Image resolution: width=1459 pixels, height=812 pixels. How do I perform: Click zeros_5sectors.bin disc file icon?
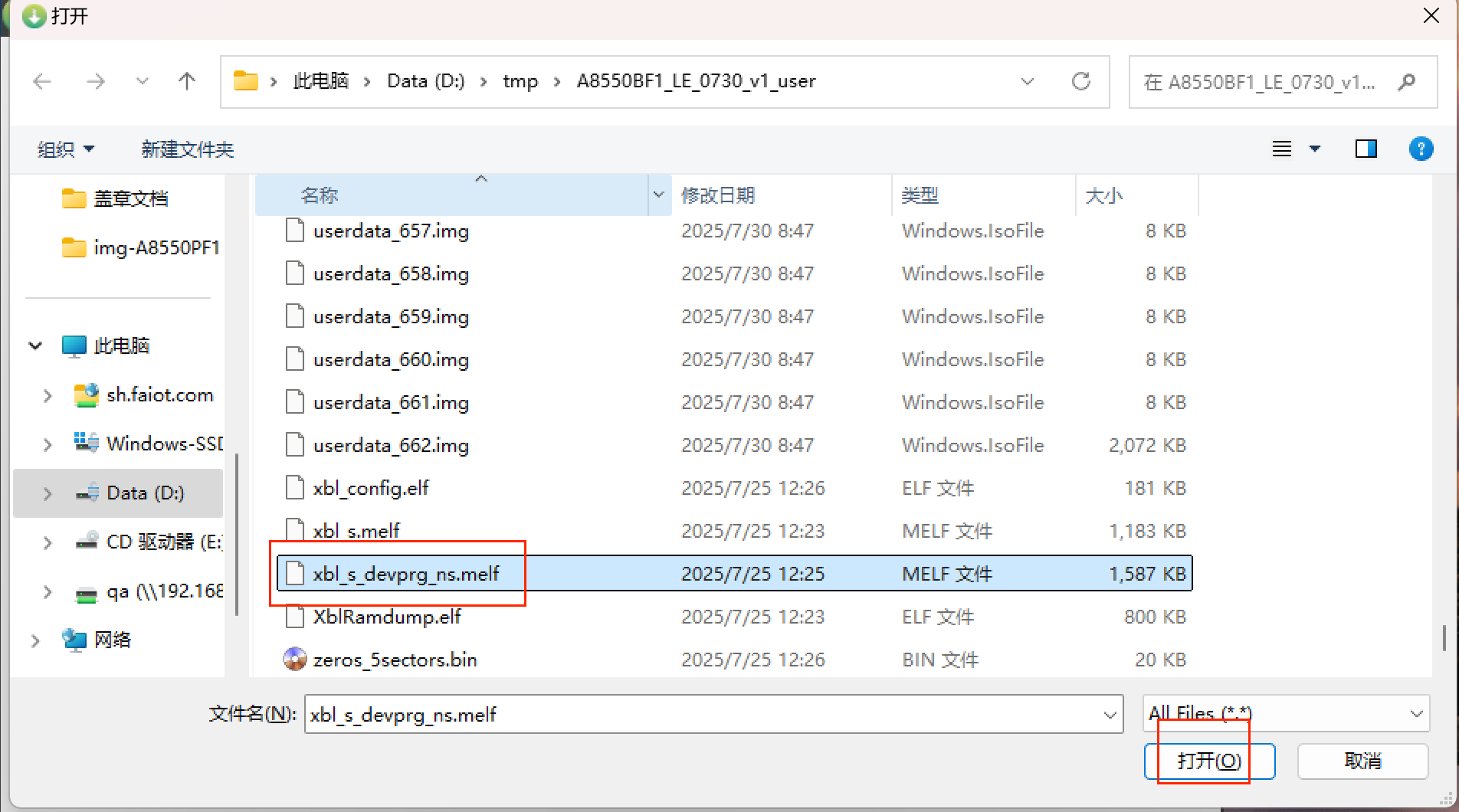click(295, 659)
